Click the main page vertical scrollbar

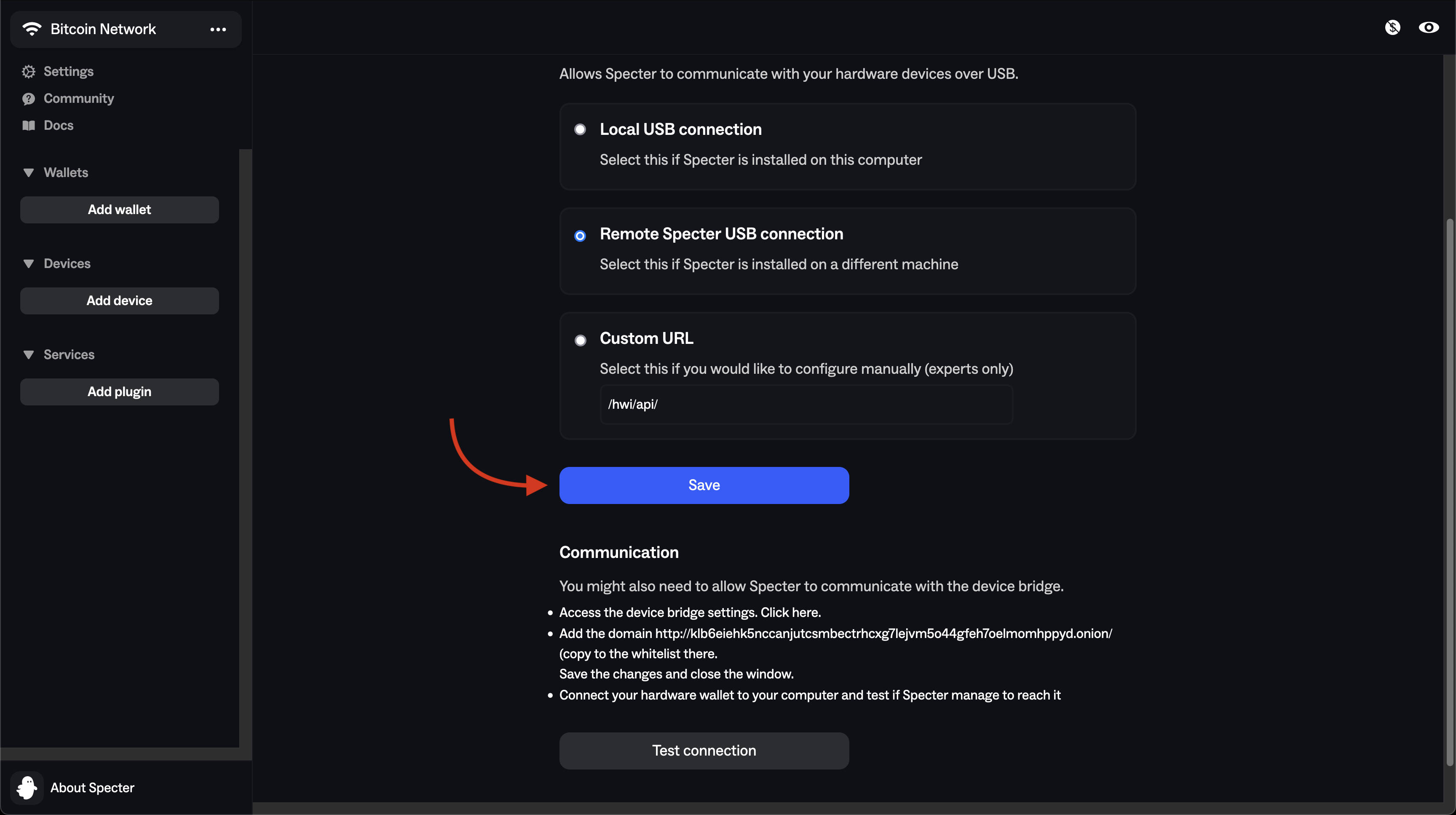[1449, 492]
